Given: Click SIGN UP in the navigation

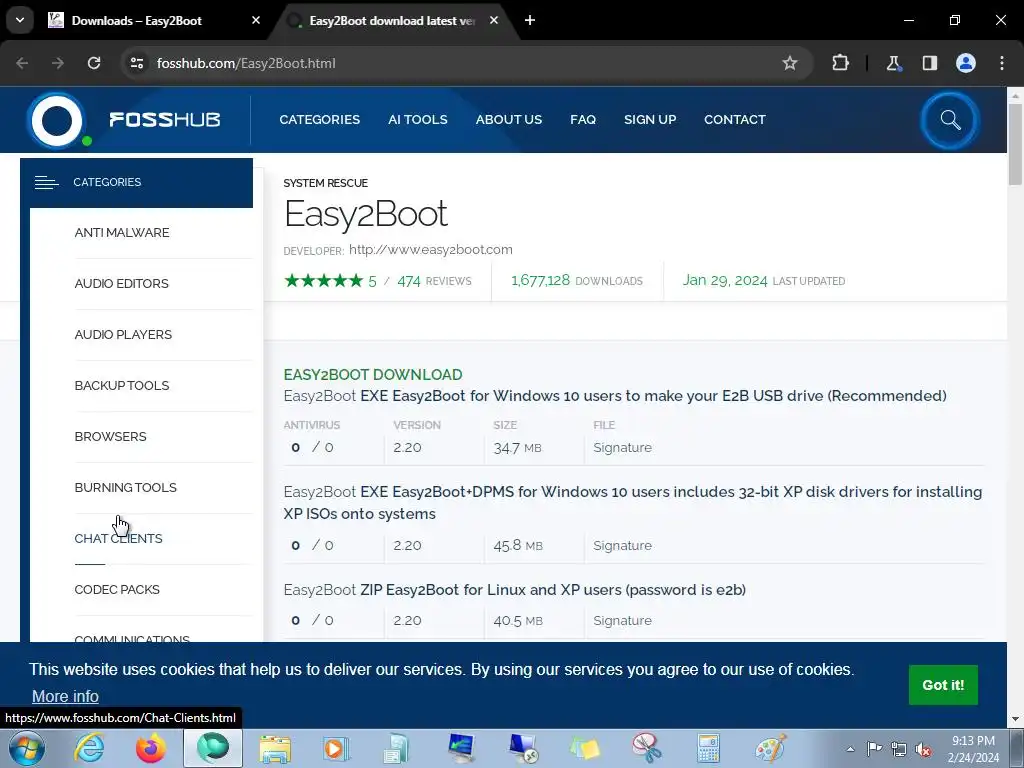Looking at the screenshot, I should pos(650,120).
